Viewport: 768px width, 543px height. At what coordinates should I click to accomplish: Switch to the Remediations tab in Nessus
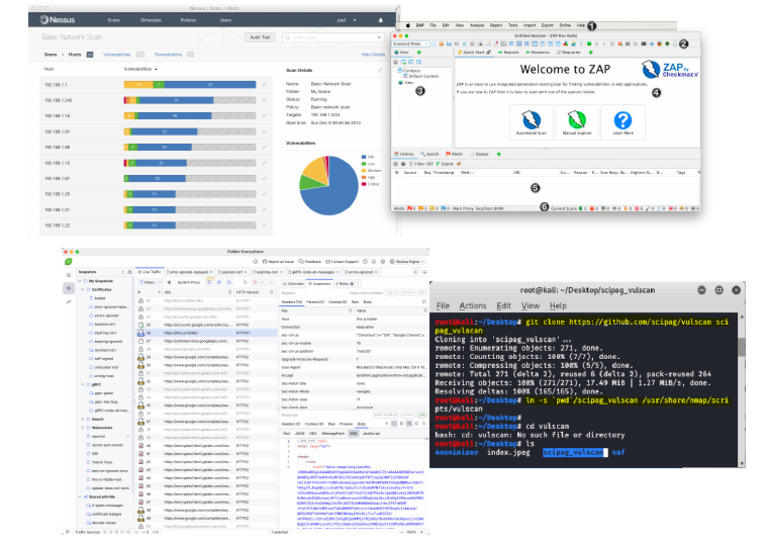[x=168, y=54]
